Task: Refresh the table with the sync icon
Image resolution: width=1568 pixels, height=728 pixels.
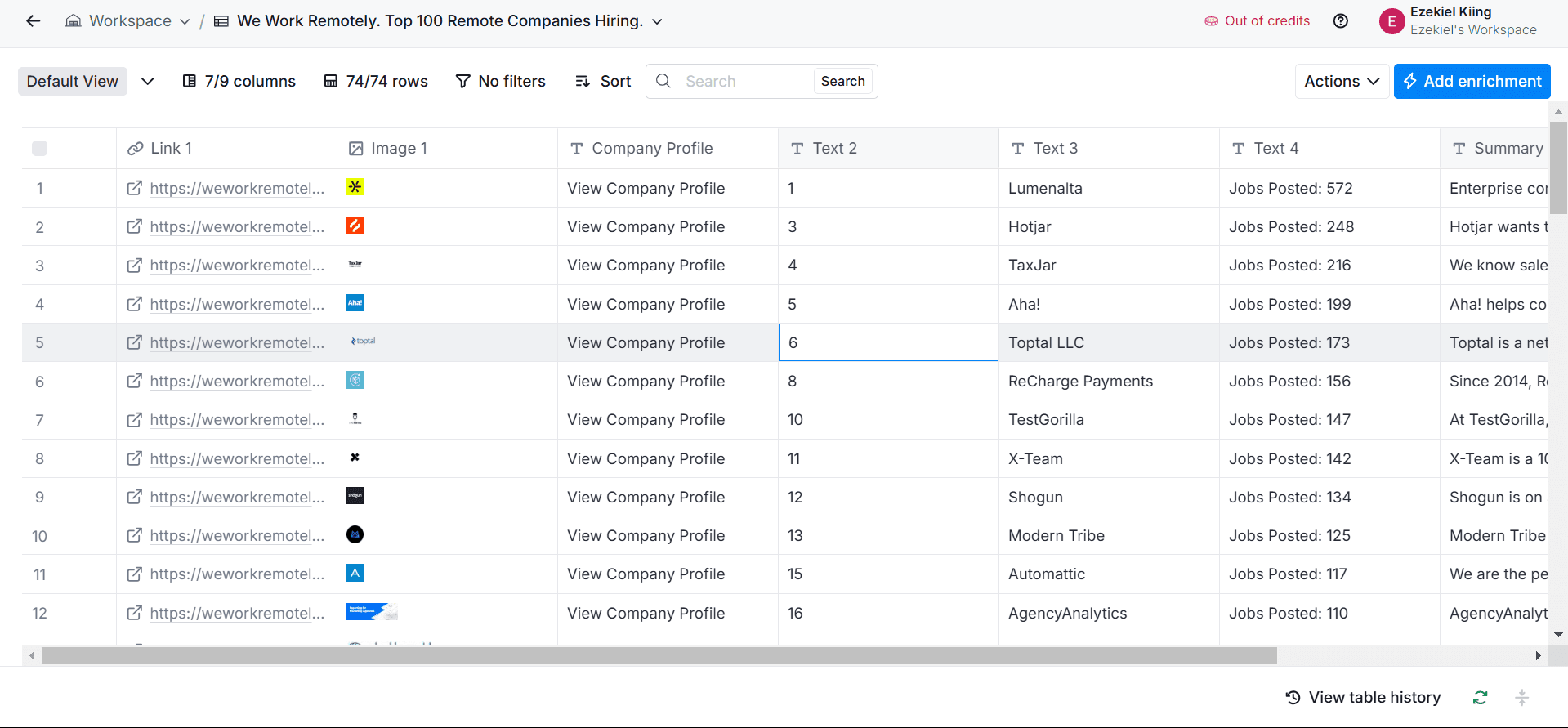Action: 1480,697
